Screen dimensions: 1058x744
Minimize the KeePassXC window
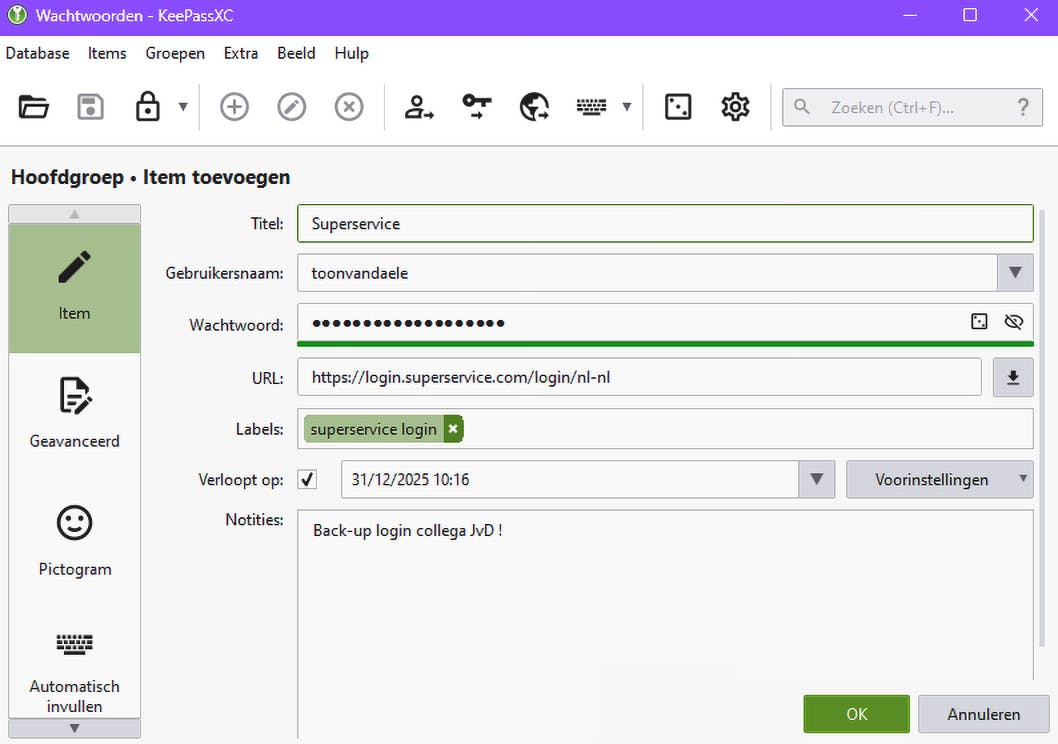pos(910,15)
